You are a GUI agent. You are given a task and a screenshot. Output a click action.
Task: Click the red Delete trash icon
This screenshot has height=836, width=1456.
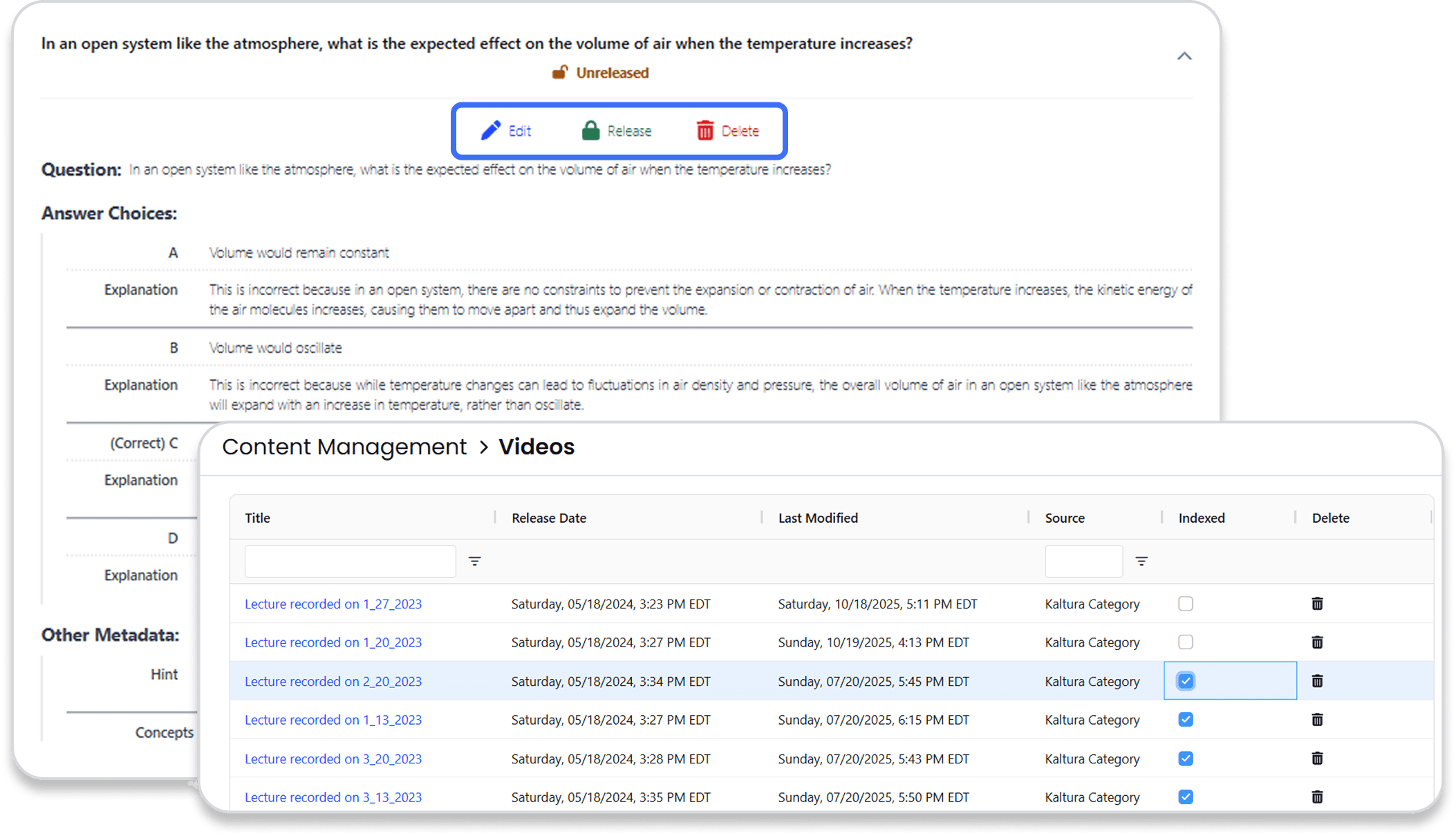coord(704,131)
